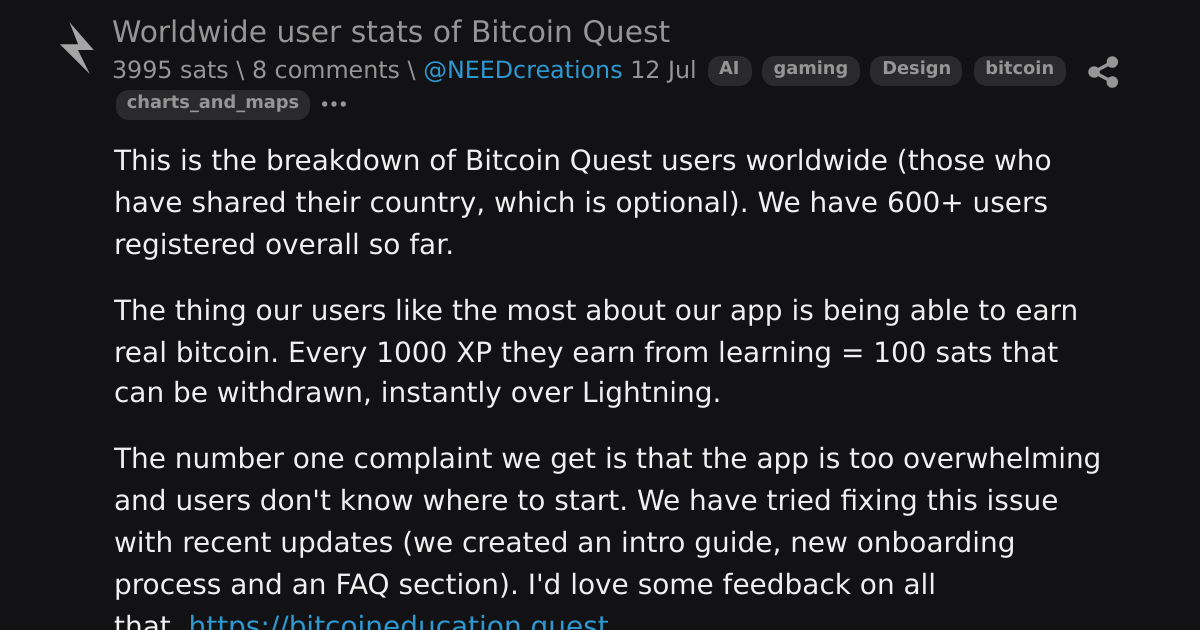View the 8 comments link

coord(326,70)
